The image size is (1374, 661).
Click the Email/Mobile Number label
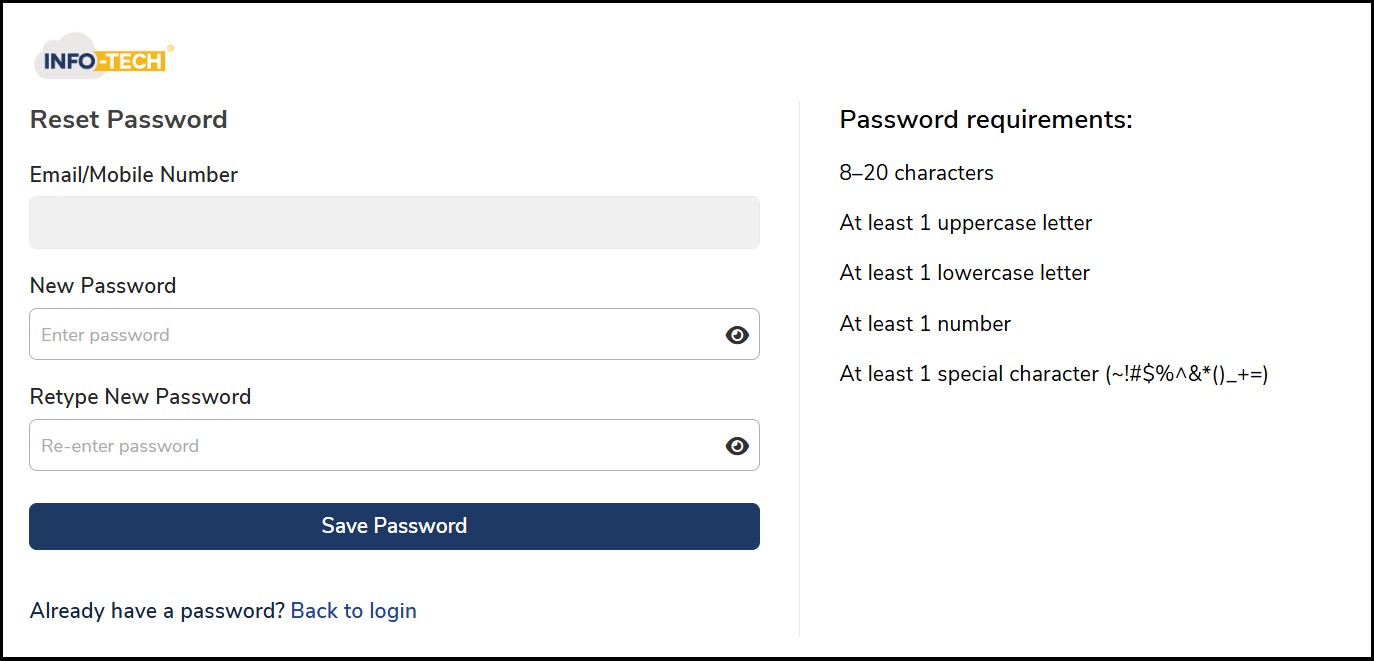click(x=134, y=174)
